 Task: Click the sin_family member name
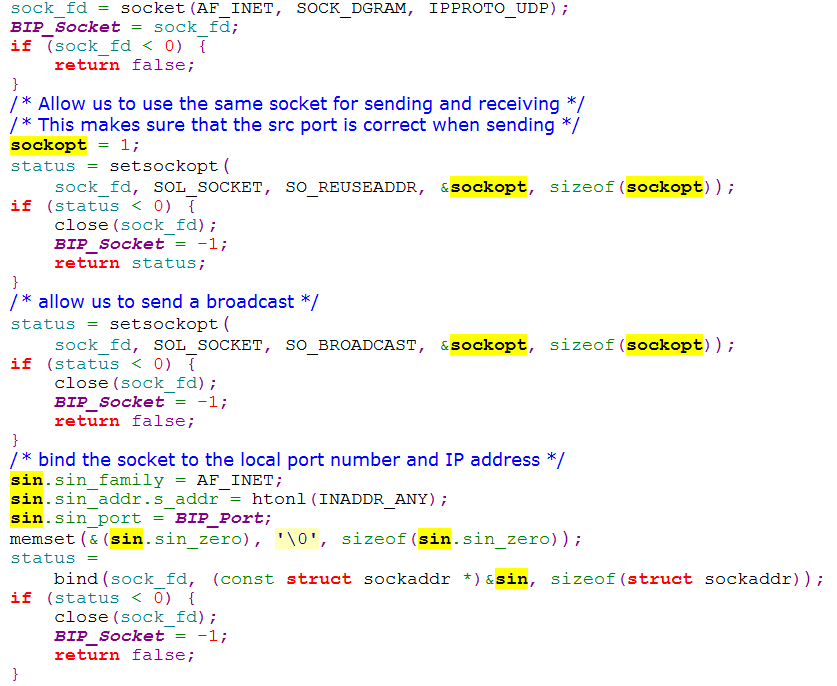pos(109,480)
